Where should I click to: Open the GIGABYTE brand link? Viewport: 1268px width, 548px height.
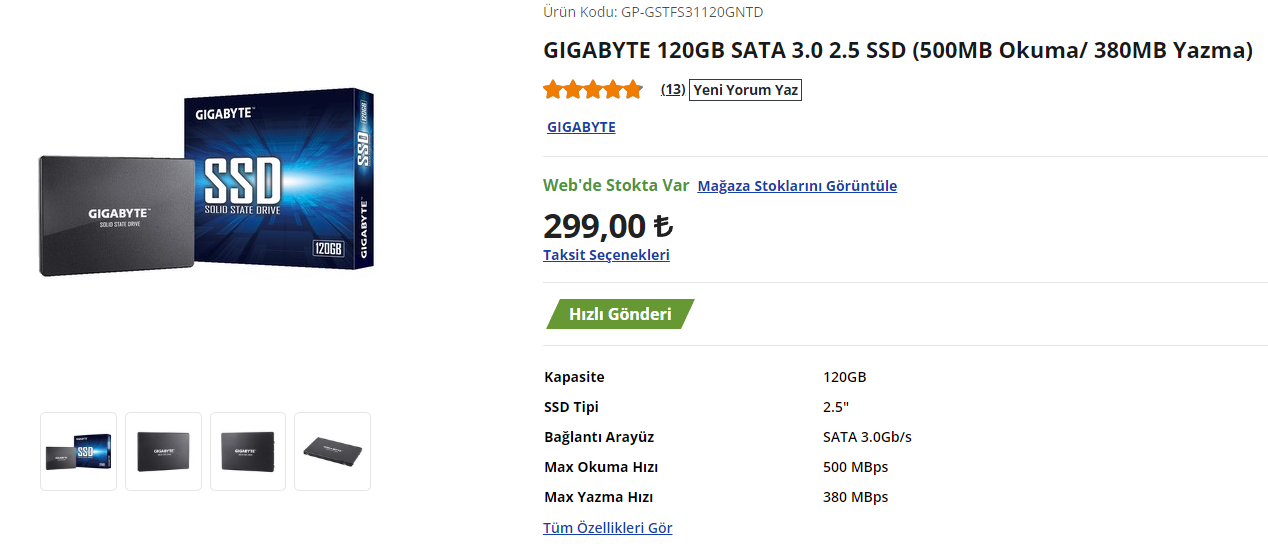[x=581, y=127]
